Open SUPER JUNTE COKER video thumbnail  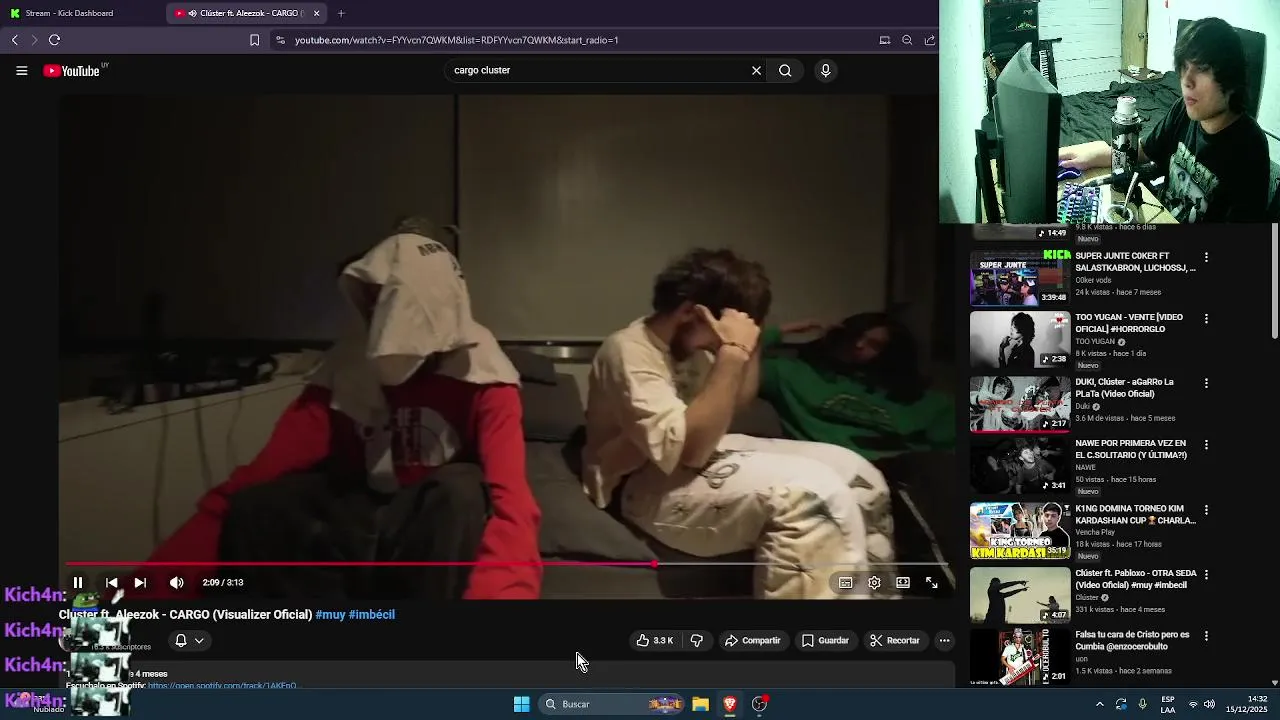[1020, 277]
